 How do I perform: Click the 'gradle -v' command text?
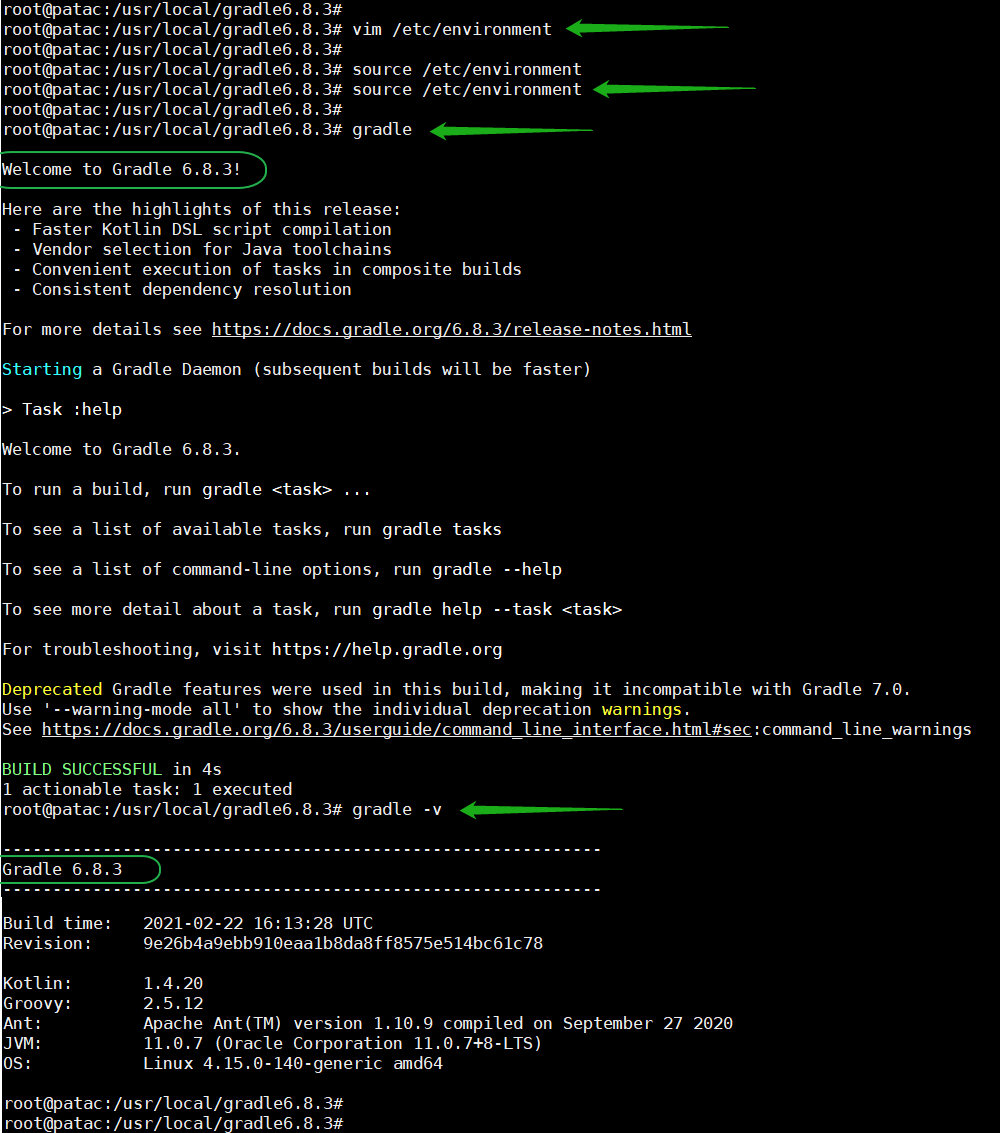click(x=397, y=810)
